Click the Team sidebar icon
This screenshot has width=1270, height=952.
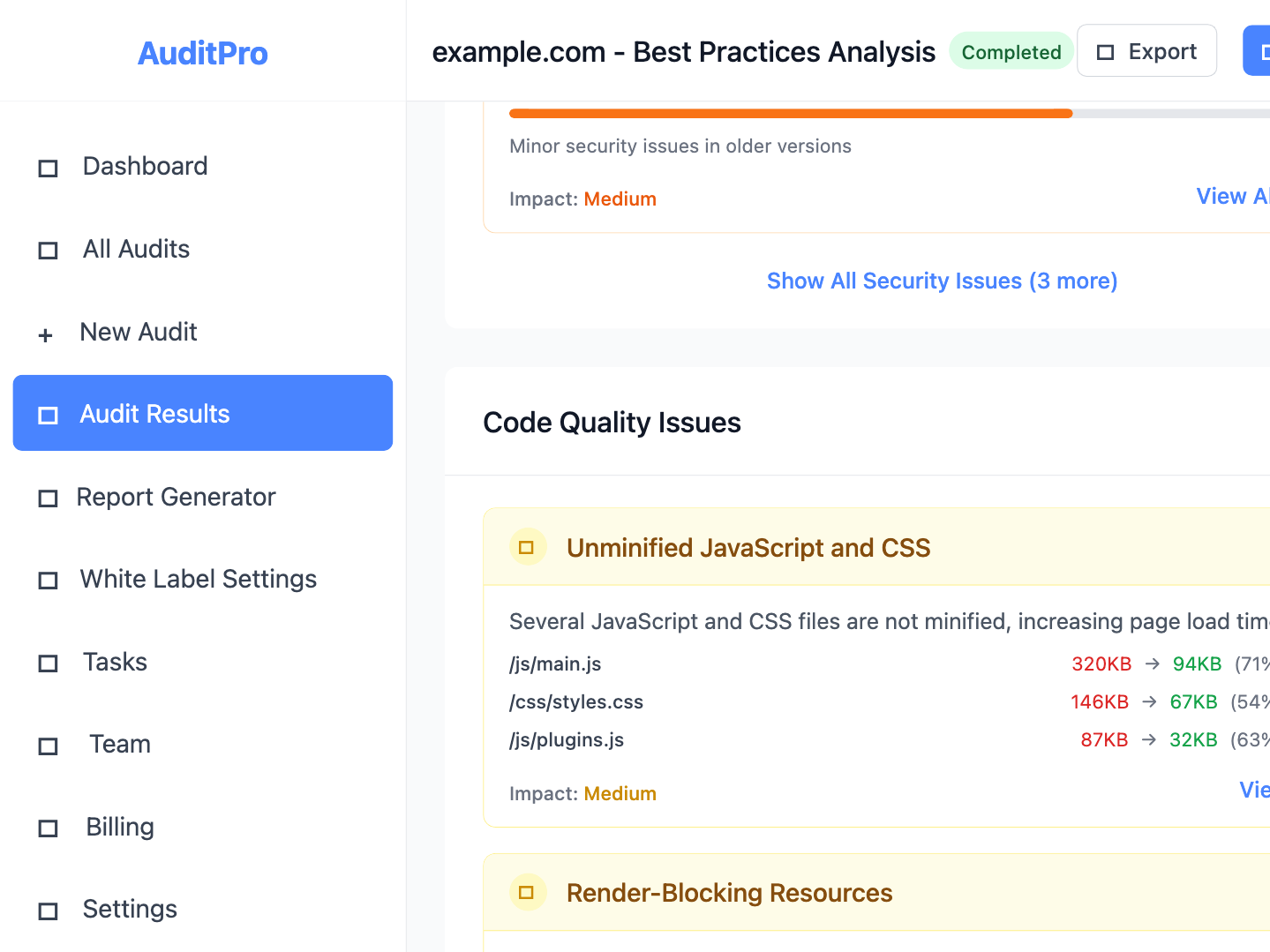48,746
